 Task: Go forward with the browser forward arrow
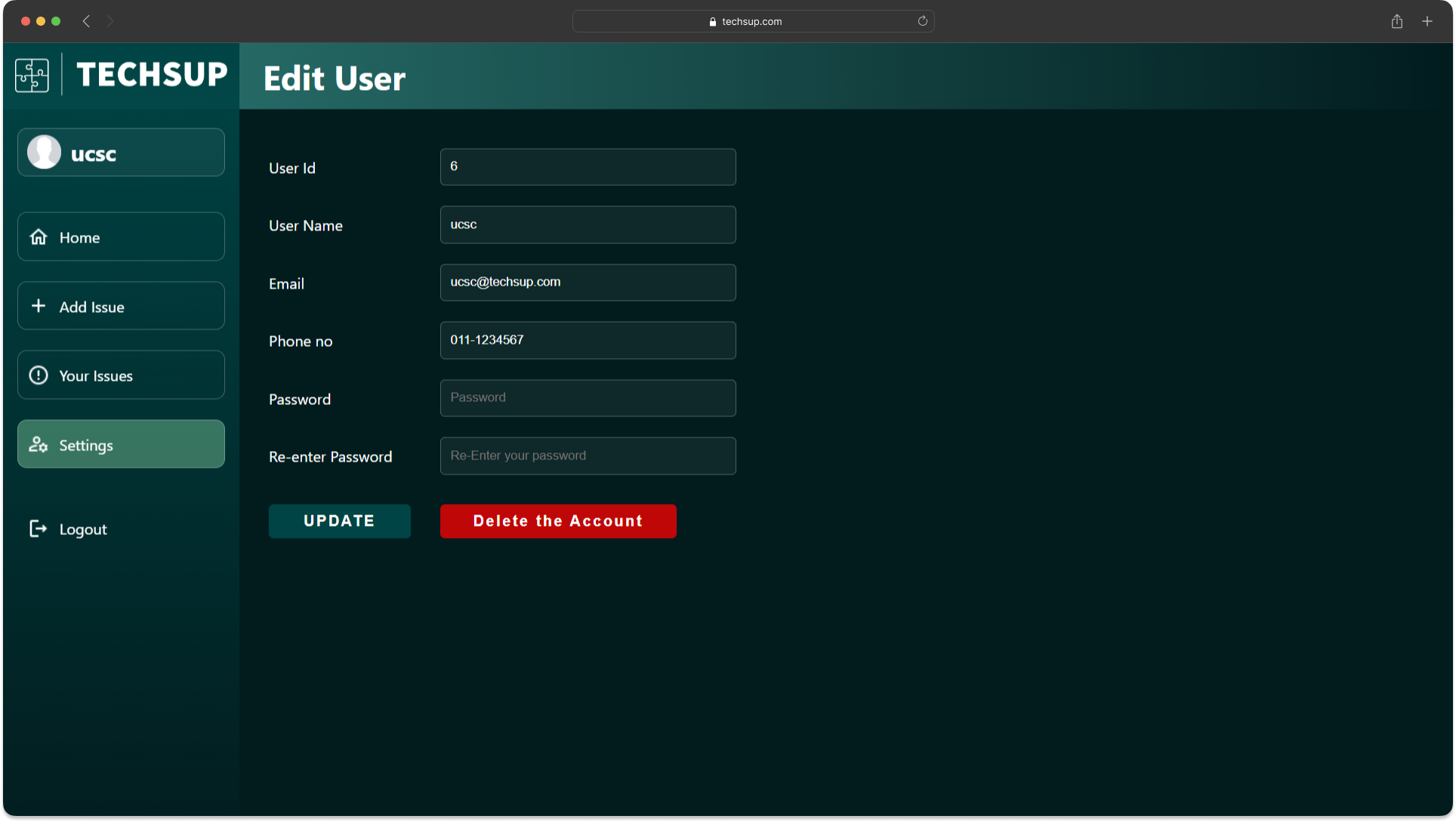[x=110, y=21]
